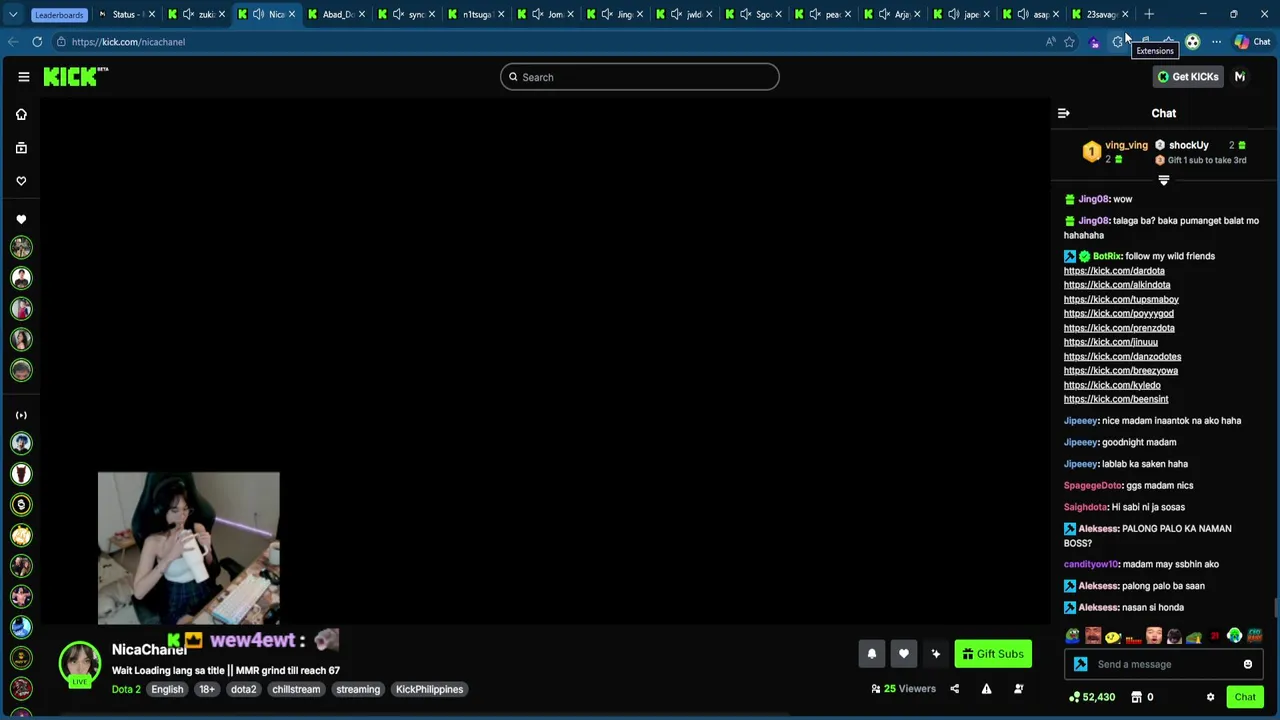Go back with browser back arrow
Screen dimensions: 1280x720
click(12, 42)
